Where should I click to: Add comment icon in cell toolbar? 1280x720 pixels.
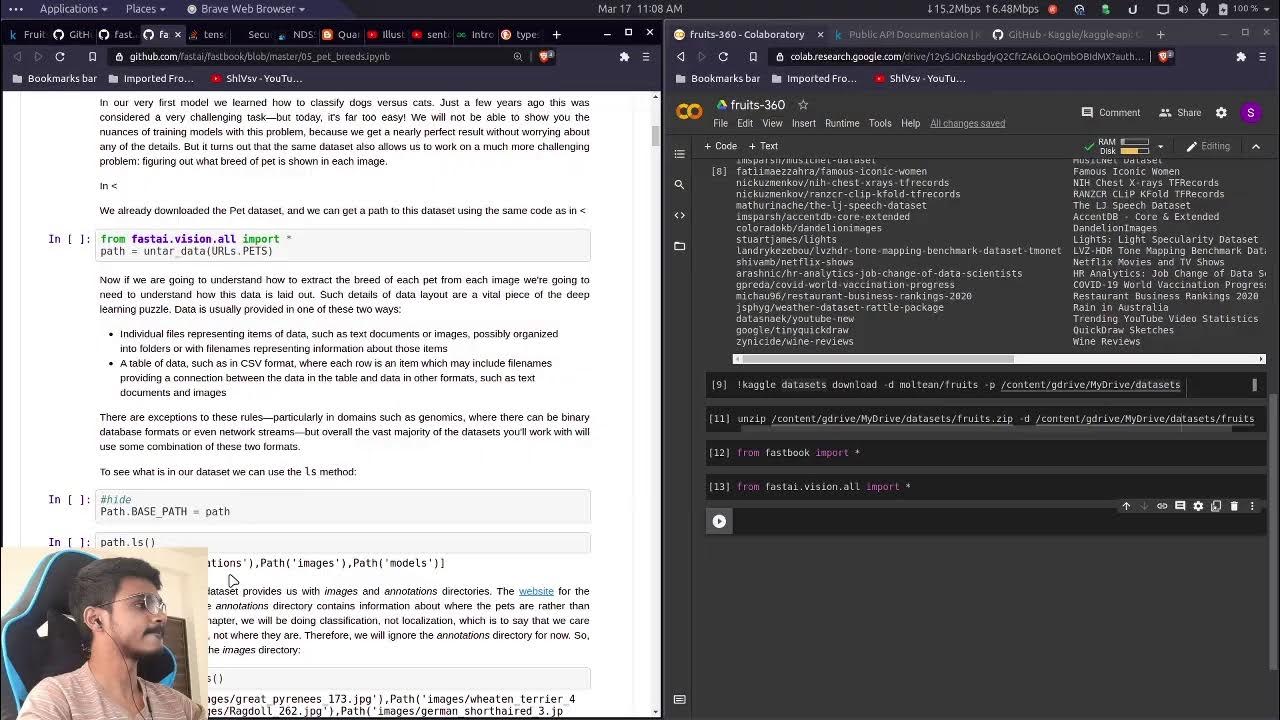tap(1180, 506)
